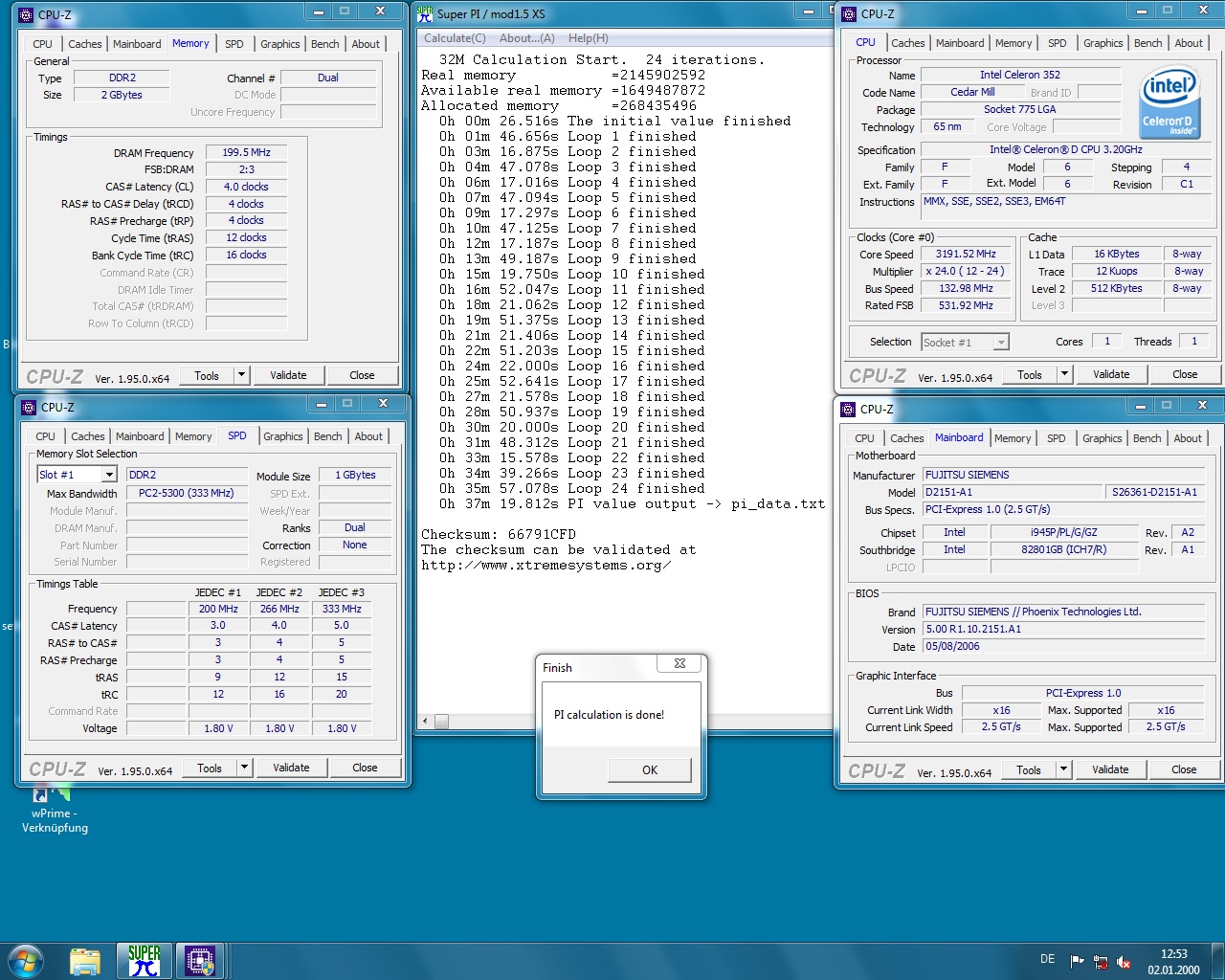Click the Max Bandwidth PC2-5300 field
Screen dimensions: 1225x980
pyautogui.click(x=187, y=494)
